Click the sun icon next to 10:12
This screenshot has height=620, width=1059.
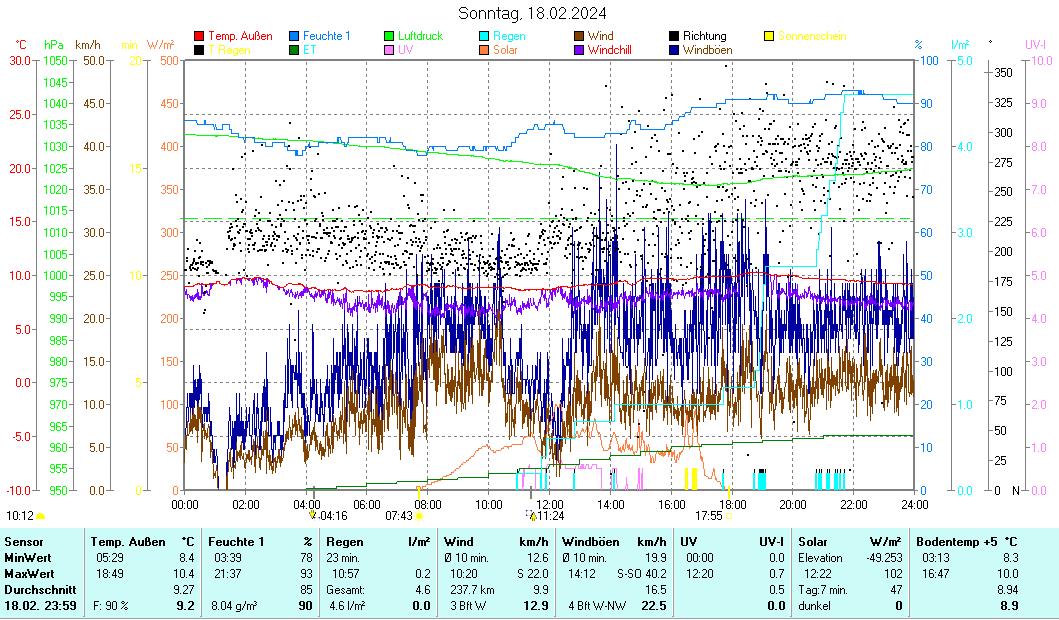point(40,516)
